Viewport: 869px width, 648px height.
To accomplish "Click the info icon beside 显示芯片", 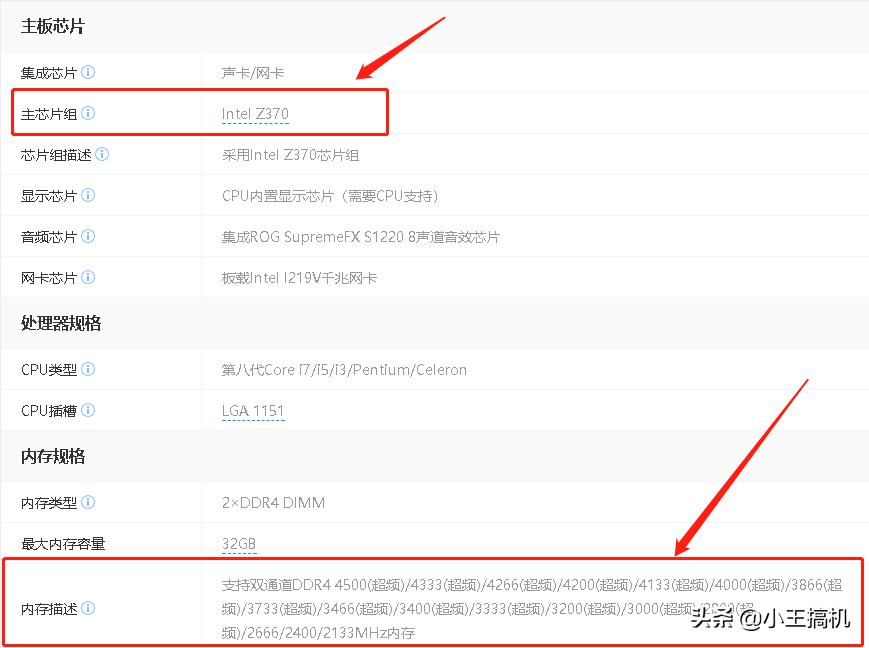I will (x=89, y=195).
